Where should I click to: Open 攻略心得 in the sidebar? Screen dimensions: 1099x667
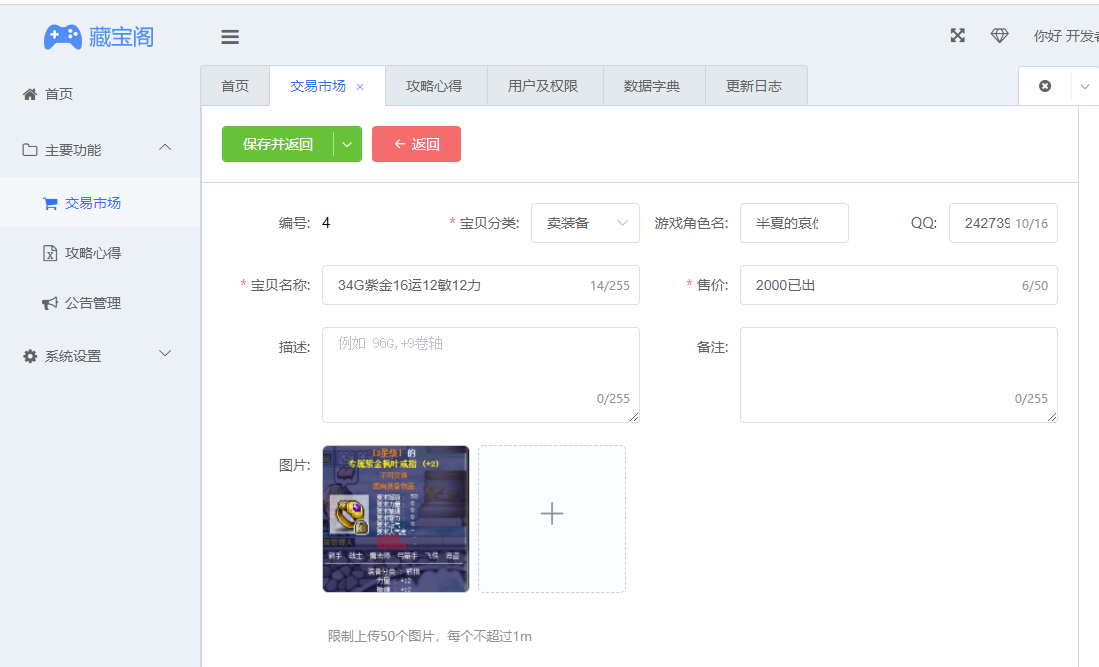[x=100, y=253]
